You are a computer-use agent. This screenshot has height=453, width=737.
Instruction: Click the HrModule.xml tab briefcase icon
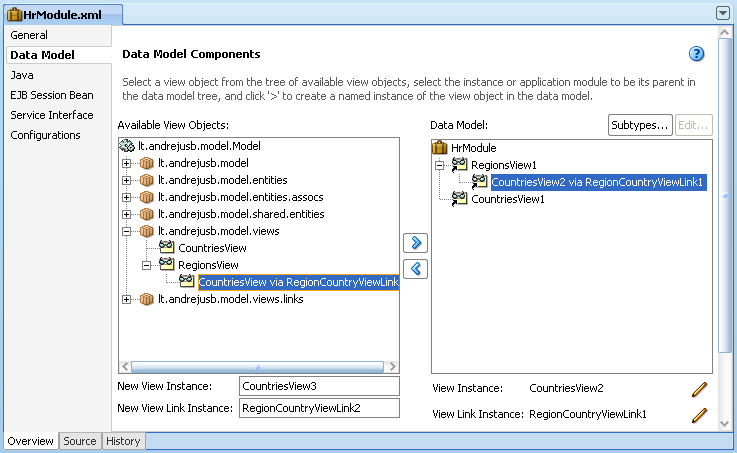15,15
